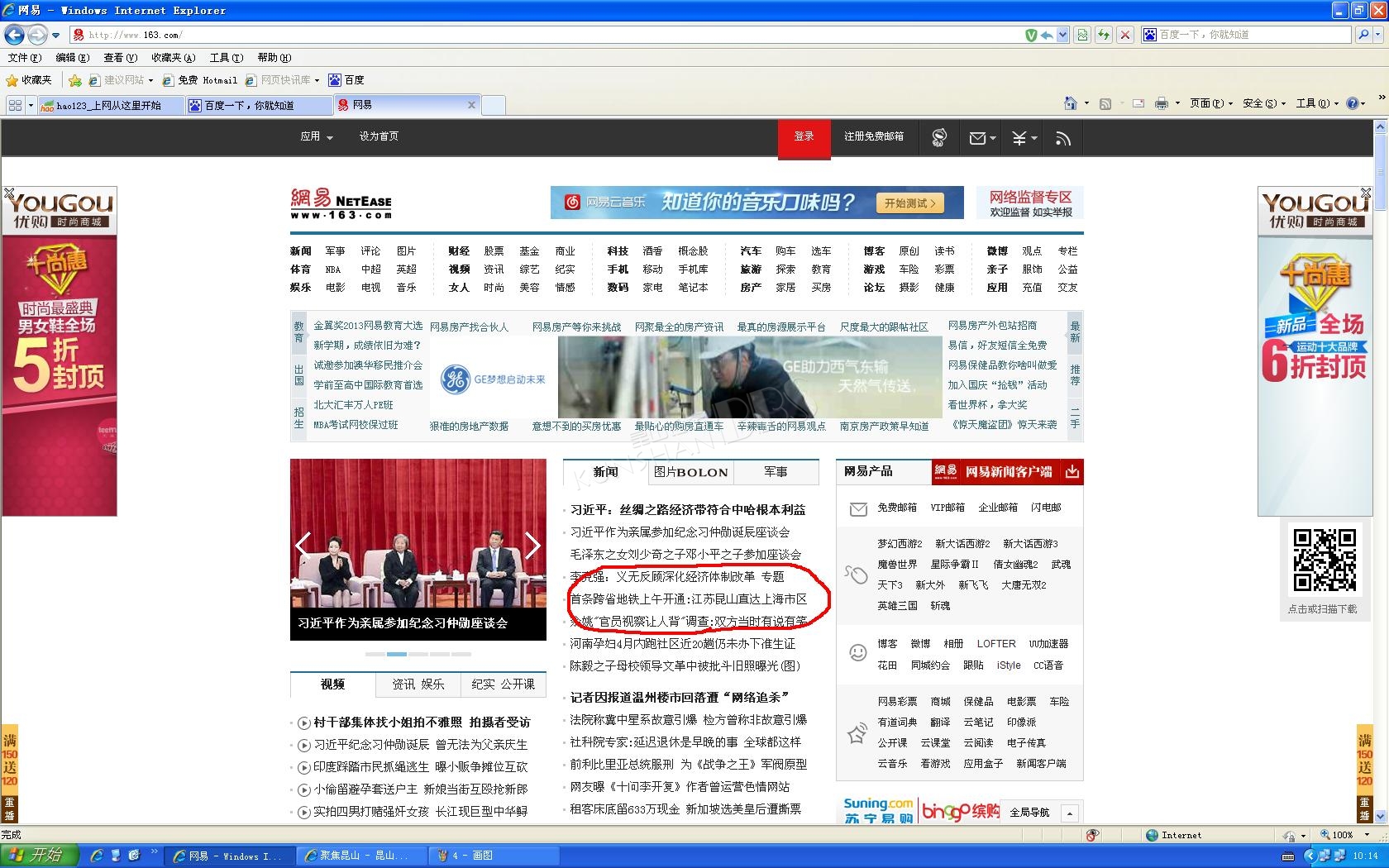The height and width of the screenshot is (868, 1389).
Task: Click the Windows 开始 start button
Action: tap(39, 856)
